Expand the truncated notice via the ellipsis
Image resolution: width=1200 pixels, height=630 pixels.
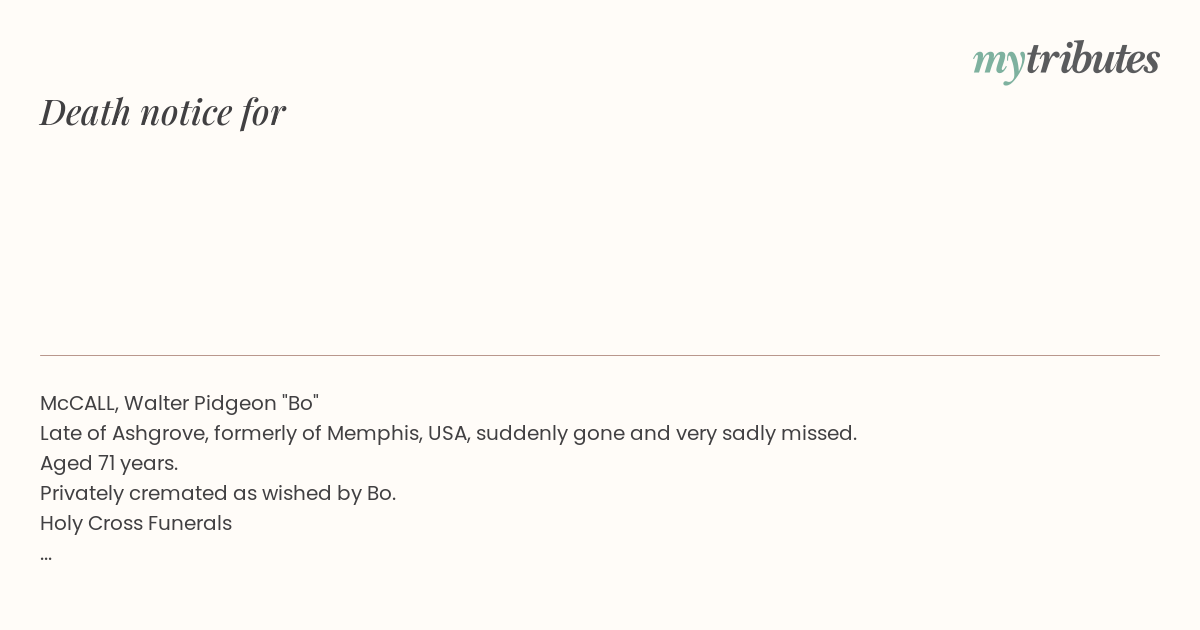tap(46, 558)
